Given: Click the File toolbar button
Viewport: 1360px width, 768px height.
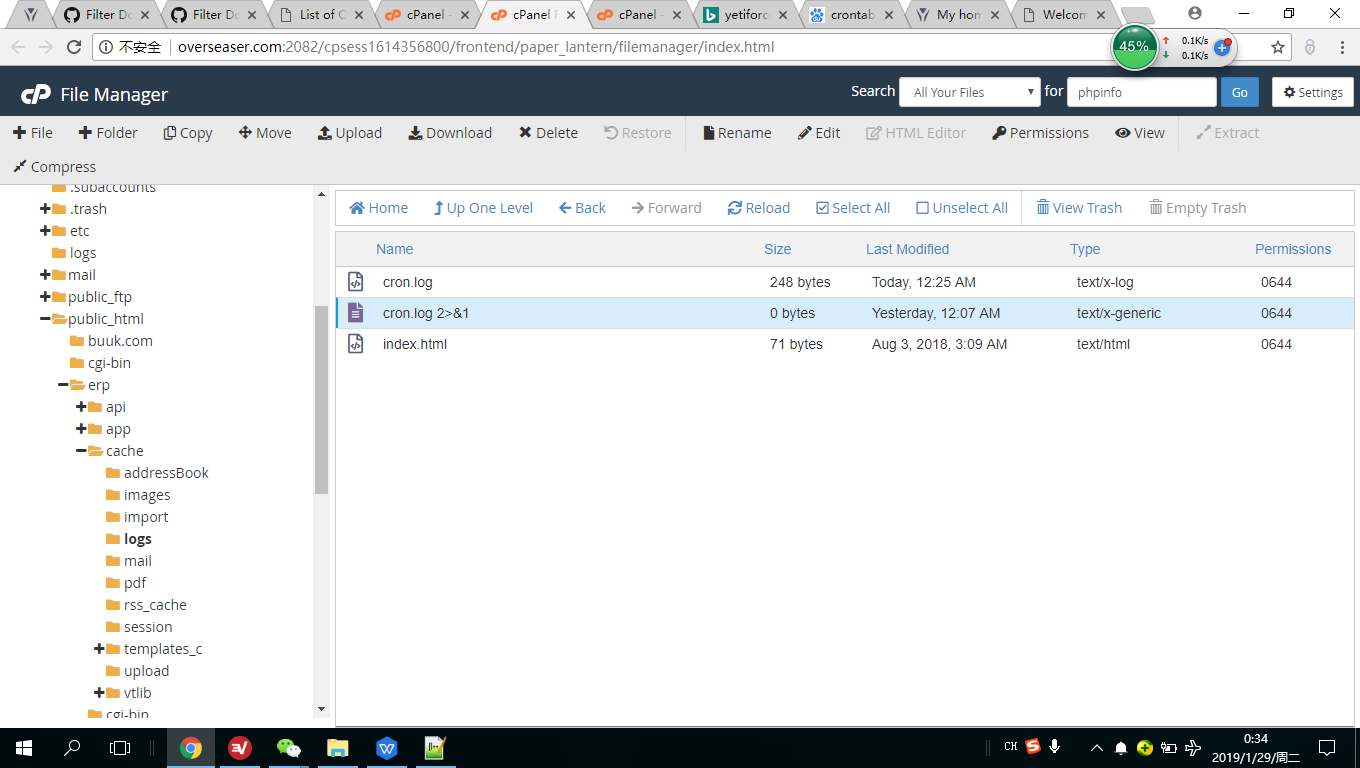Looking at the screenshot, I should click(33, 133).
